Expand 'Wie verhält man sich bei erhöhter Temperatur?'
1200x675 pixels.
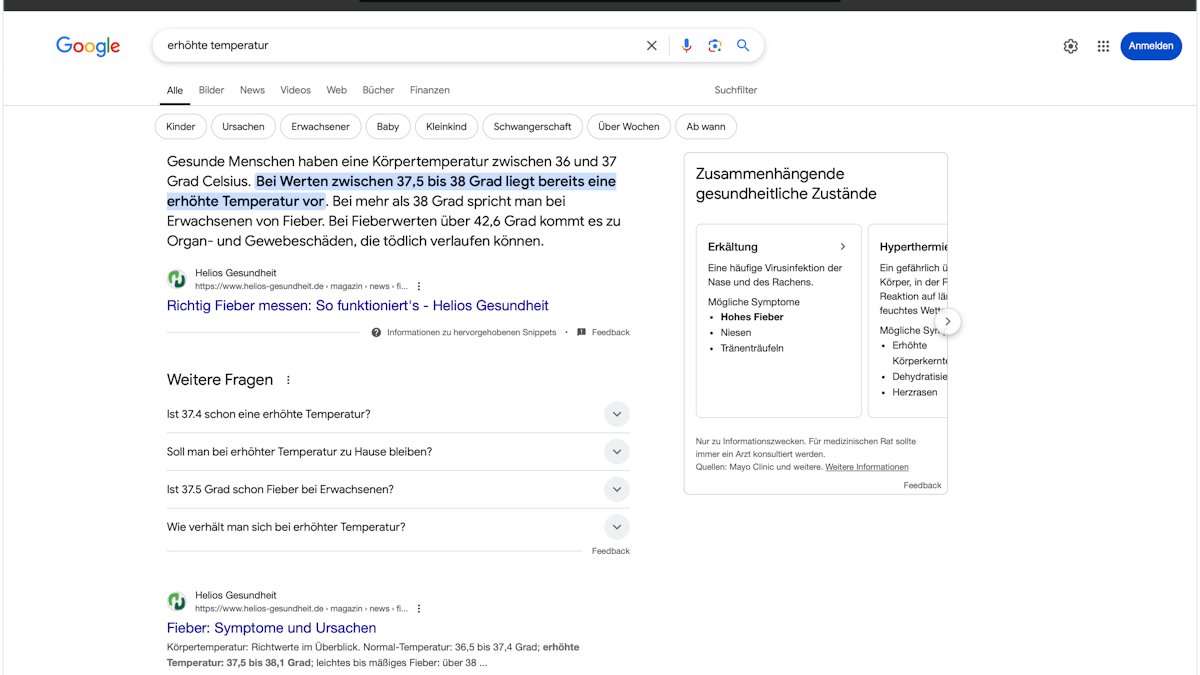tap(617, 526)
